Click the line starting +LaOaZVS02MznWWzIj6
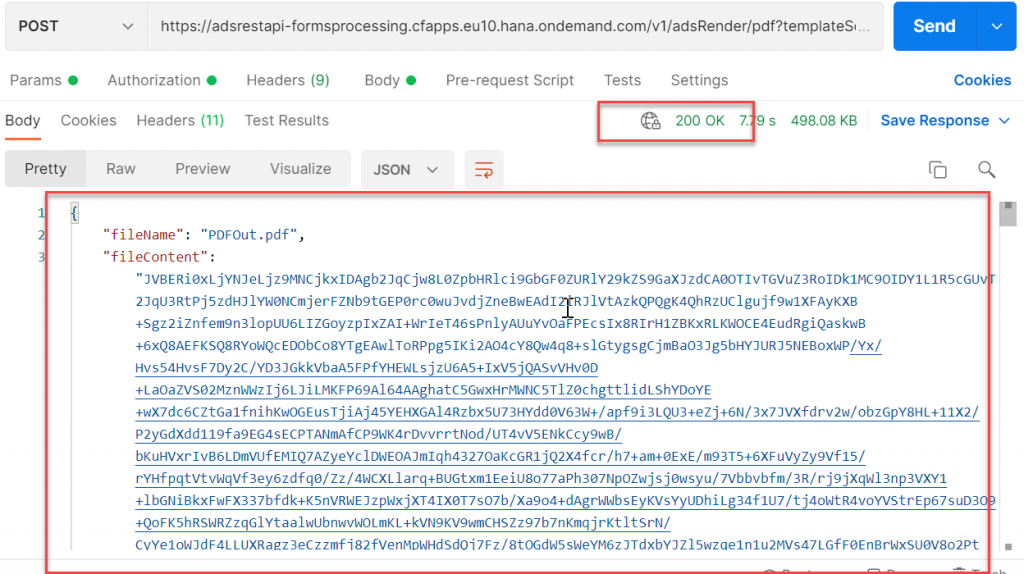 coord(423,390)
